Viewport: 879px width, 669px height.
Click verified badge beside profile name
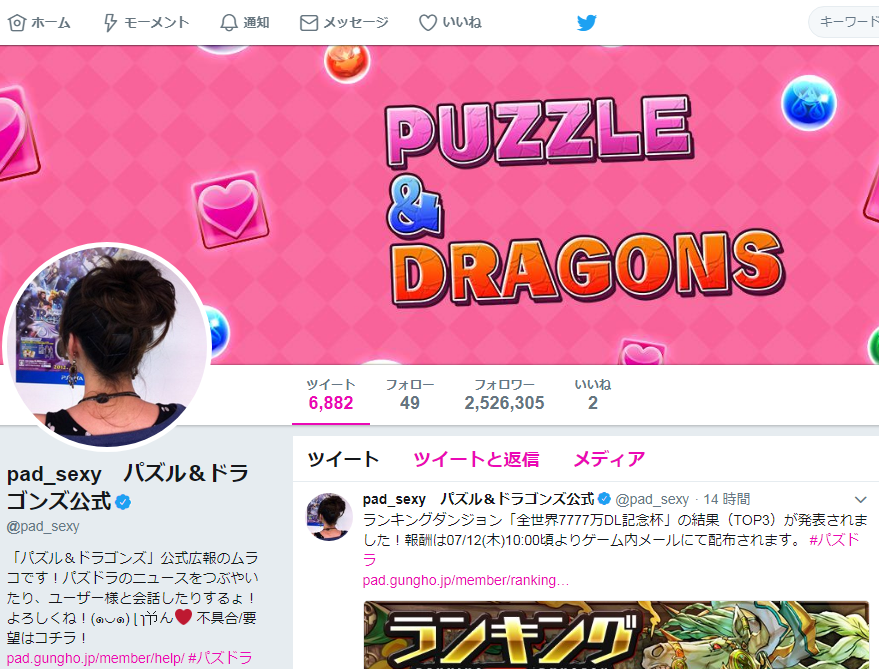tap(123, 502)
